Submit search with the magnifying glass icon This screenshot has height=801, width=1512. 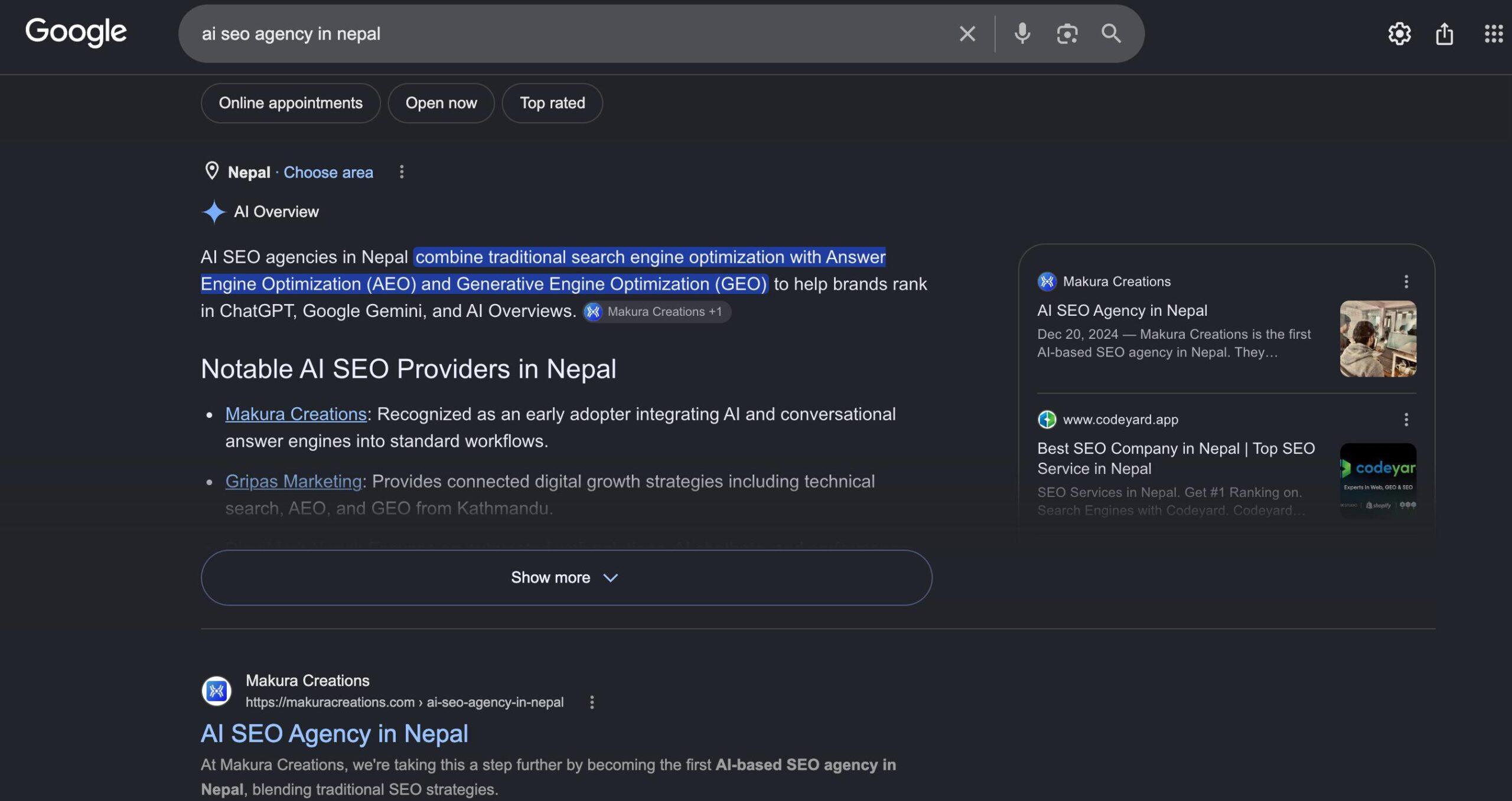point(1111,34)
